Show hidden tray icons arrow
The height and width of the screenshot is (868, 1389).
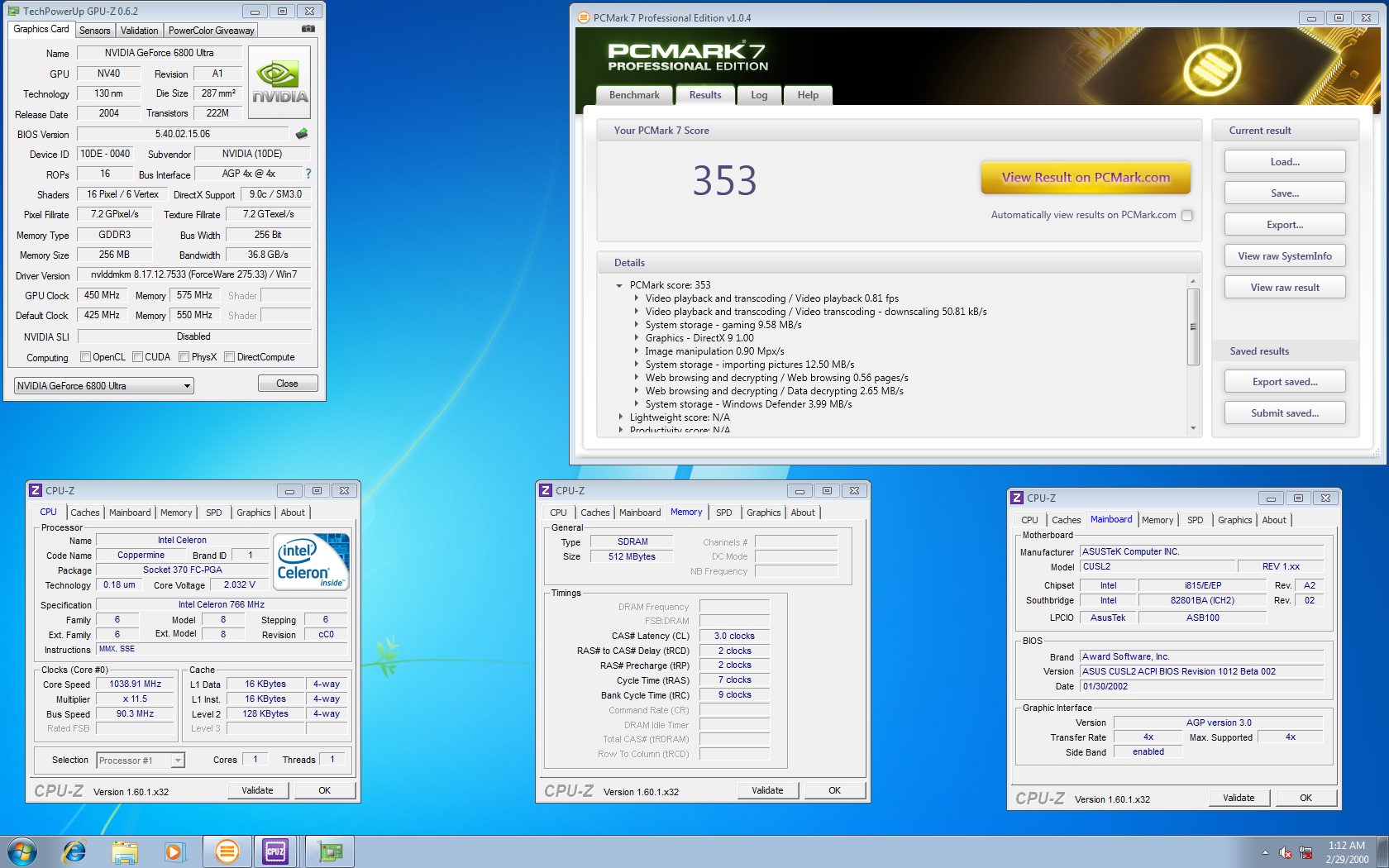click(1265, 852)
